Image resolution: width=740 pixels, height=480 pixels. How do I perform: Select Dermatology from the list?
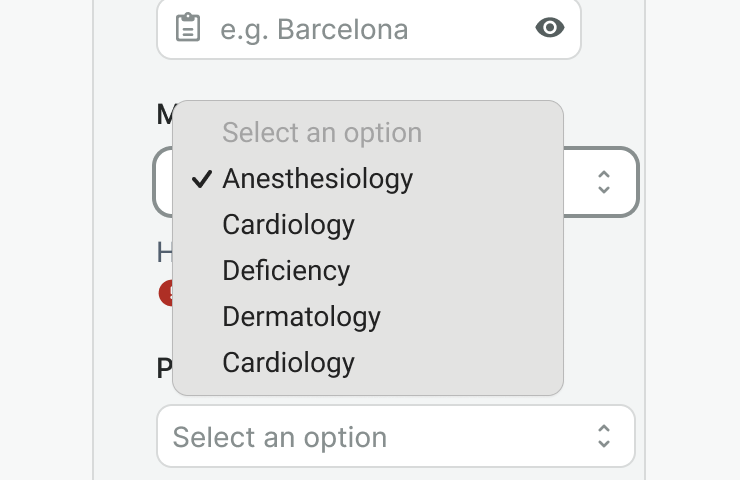click(x=301, y=317)
